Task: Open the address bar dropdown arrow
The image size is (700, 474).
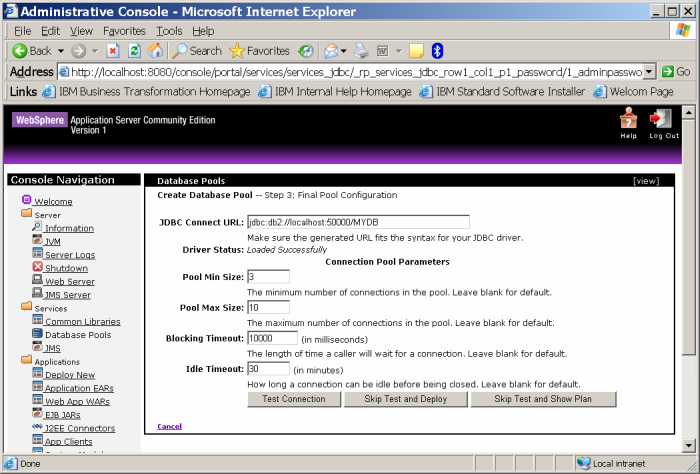Action: [648, 72]
